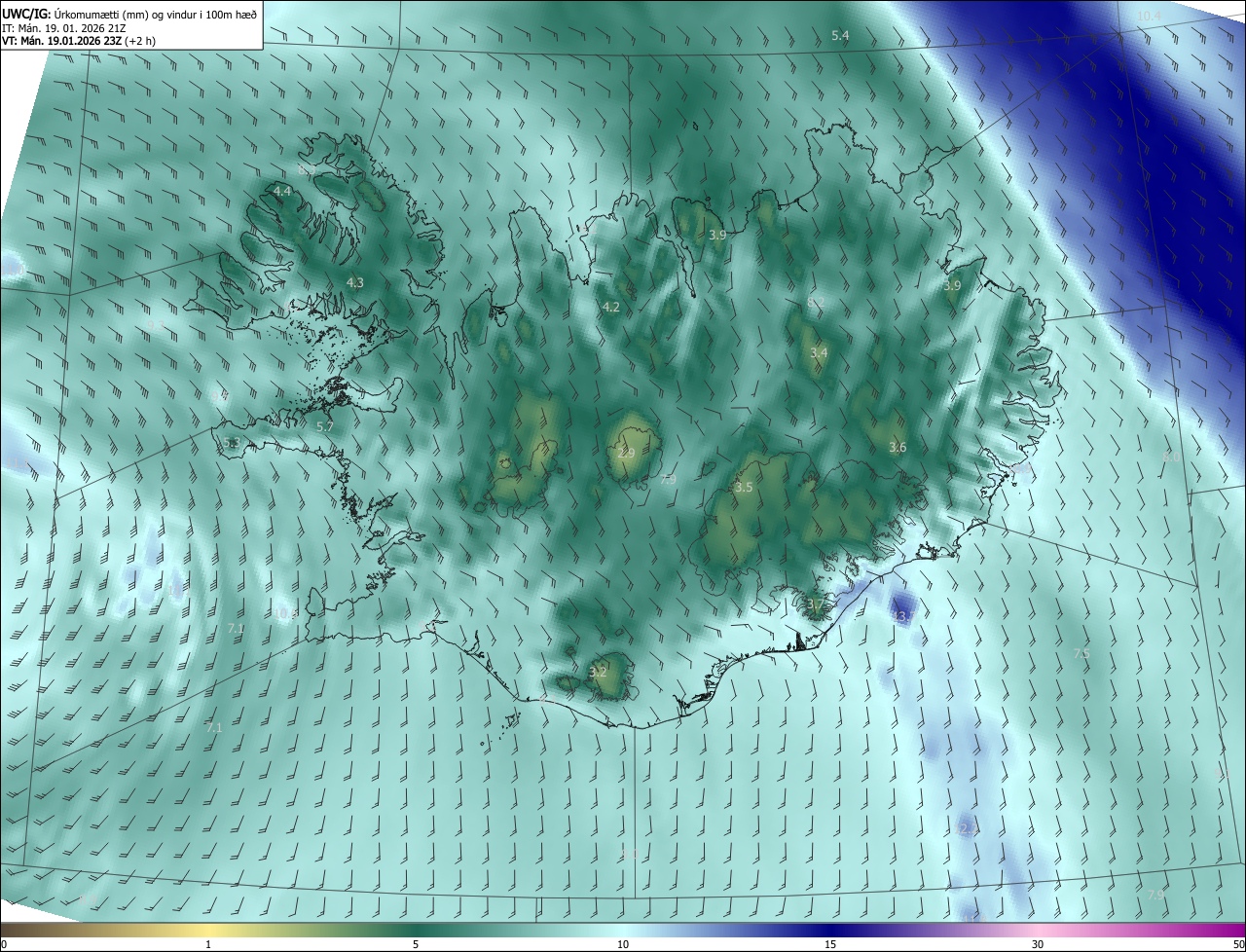Click the '50' label on the colour scale
Image resolution: width=1246 pixels, height=952 pixels.
click(1237, 944)
